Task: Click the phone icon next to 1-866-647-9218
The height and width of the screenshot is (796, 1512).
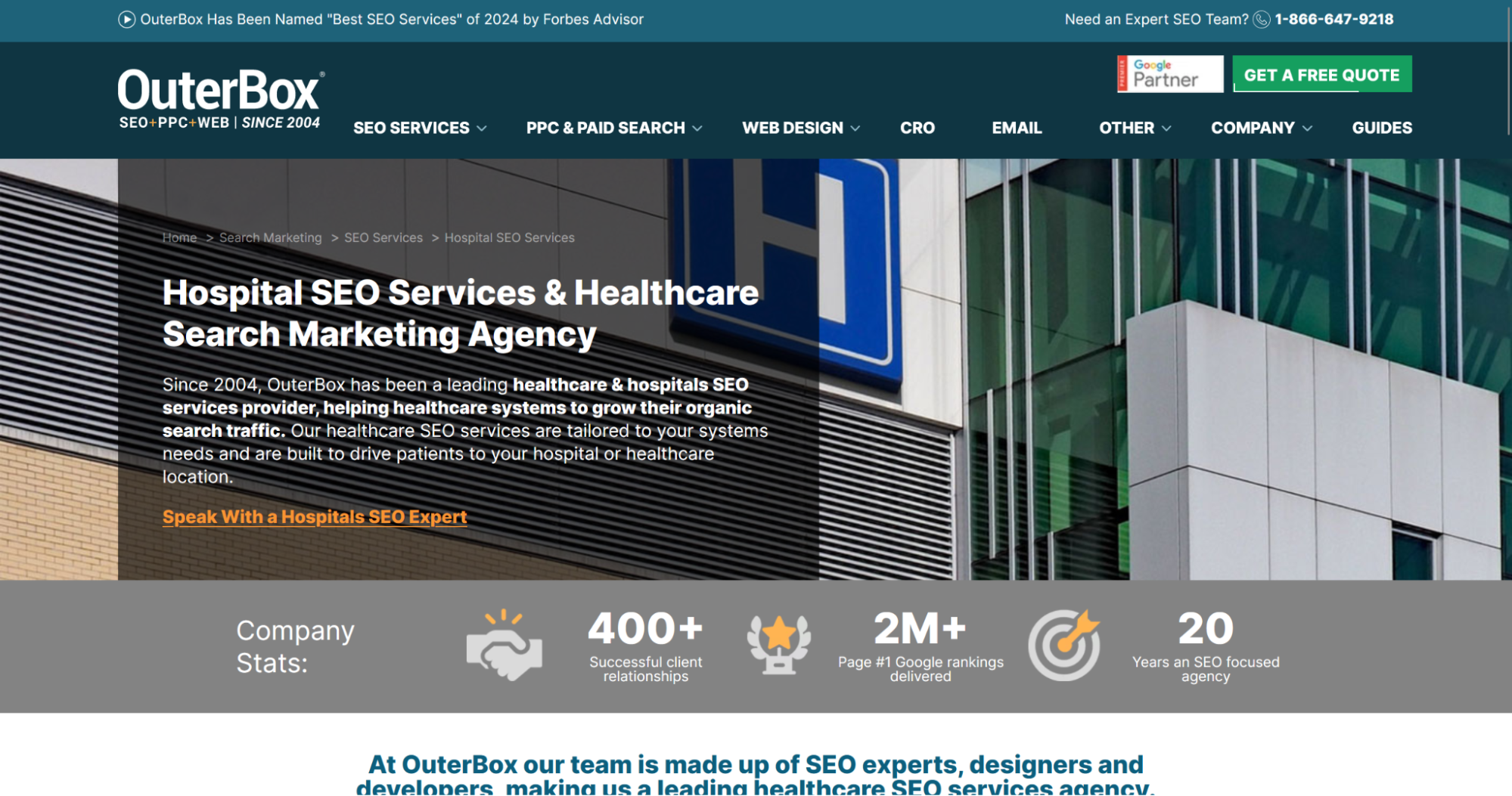Action: coord(1262,20)
